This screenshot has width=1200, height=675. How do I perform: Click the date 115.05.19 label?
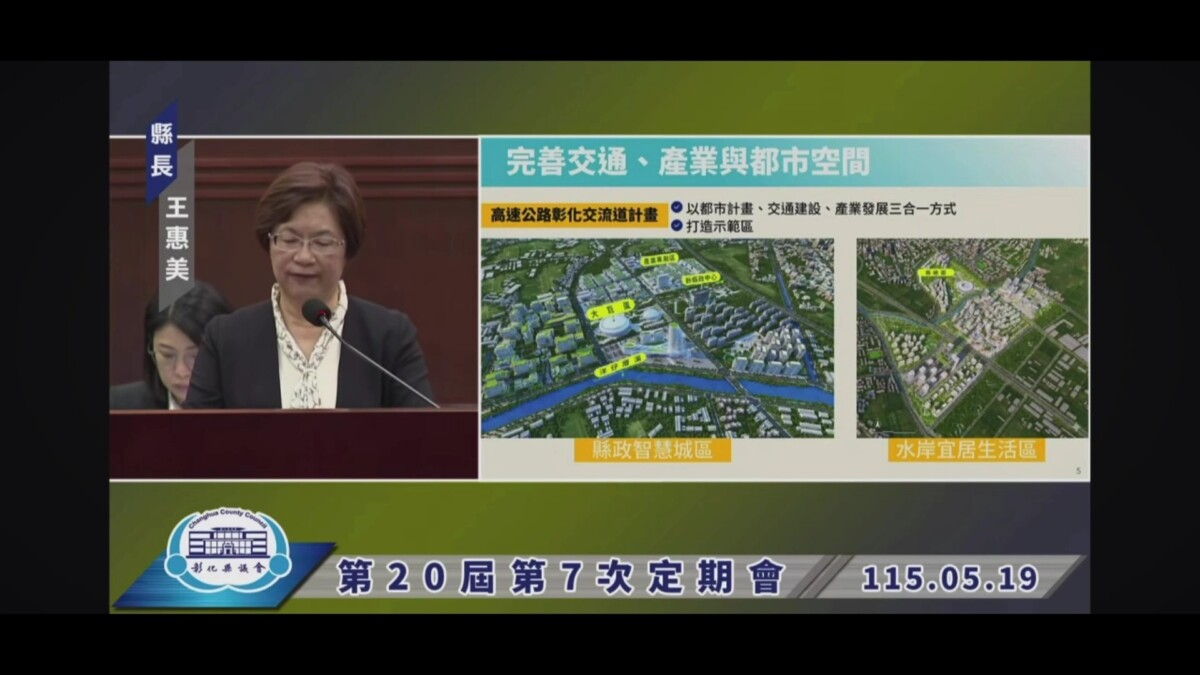coord(949,578)
